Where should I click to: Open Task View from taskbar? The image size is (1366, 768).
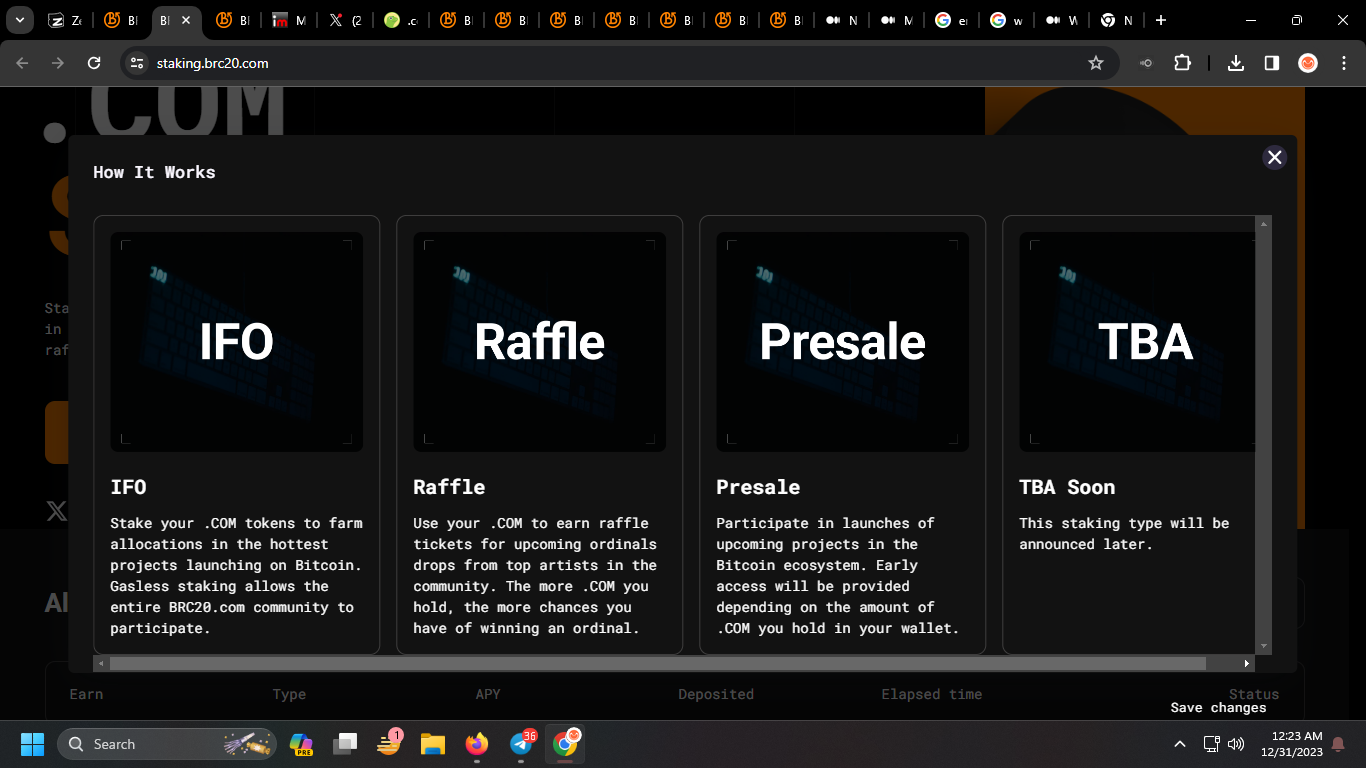pos(345,744)
